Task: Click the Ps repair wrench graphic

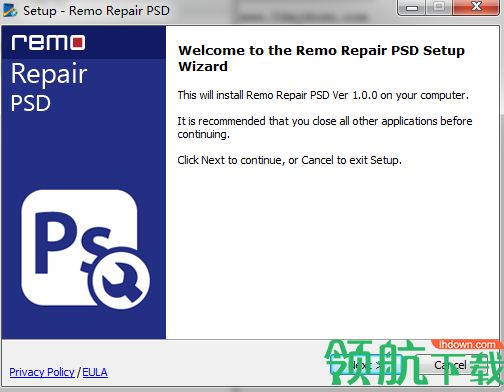Action: [86, 249]
